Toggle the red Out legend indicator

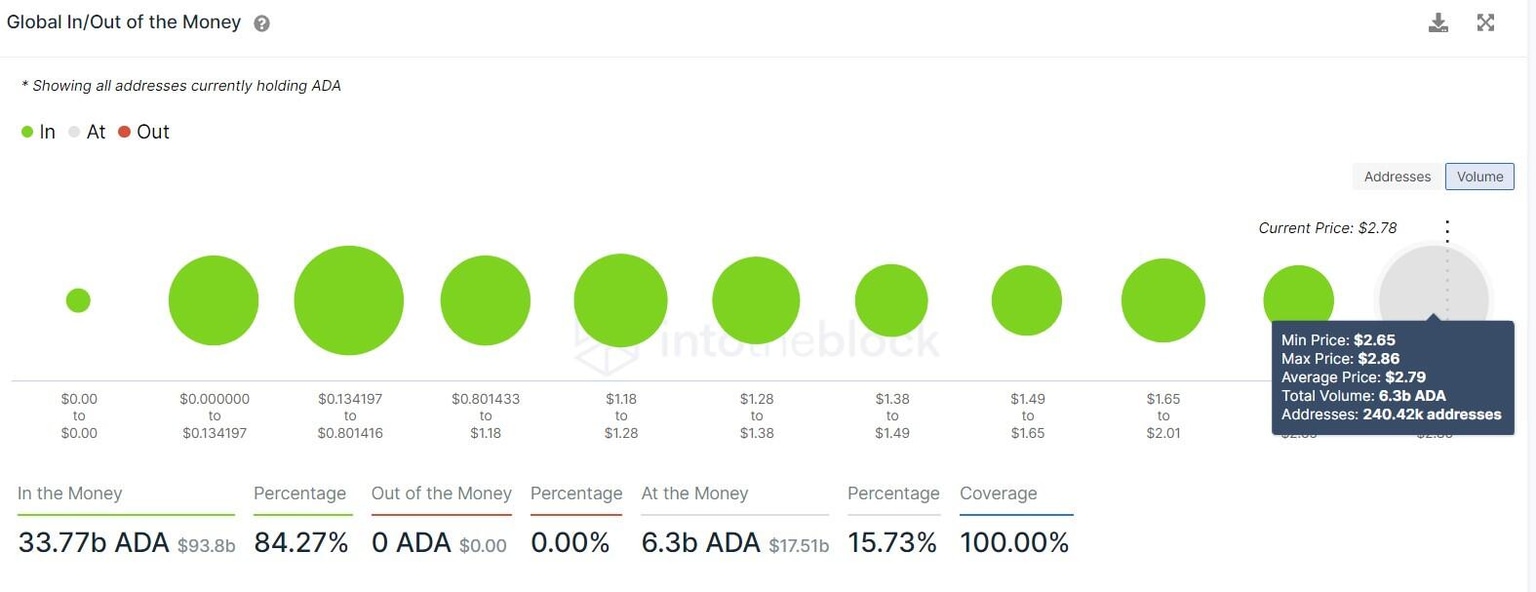pyautogui.click(x=124, y=131)
